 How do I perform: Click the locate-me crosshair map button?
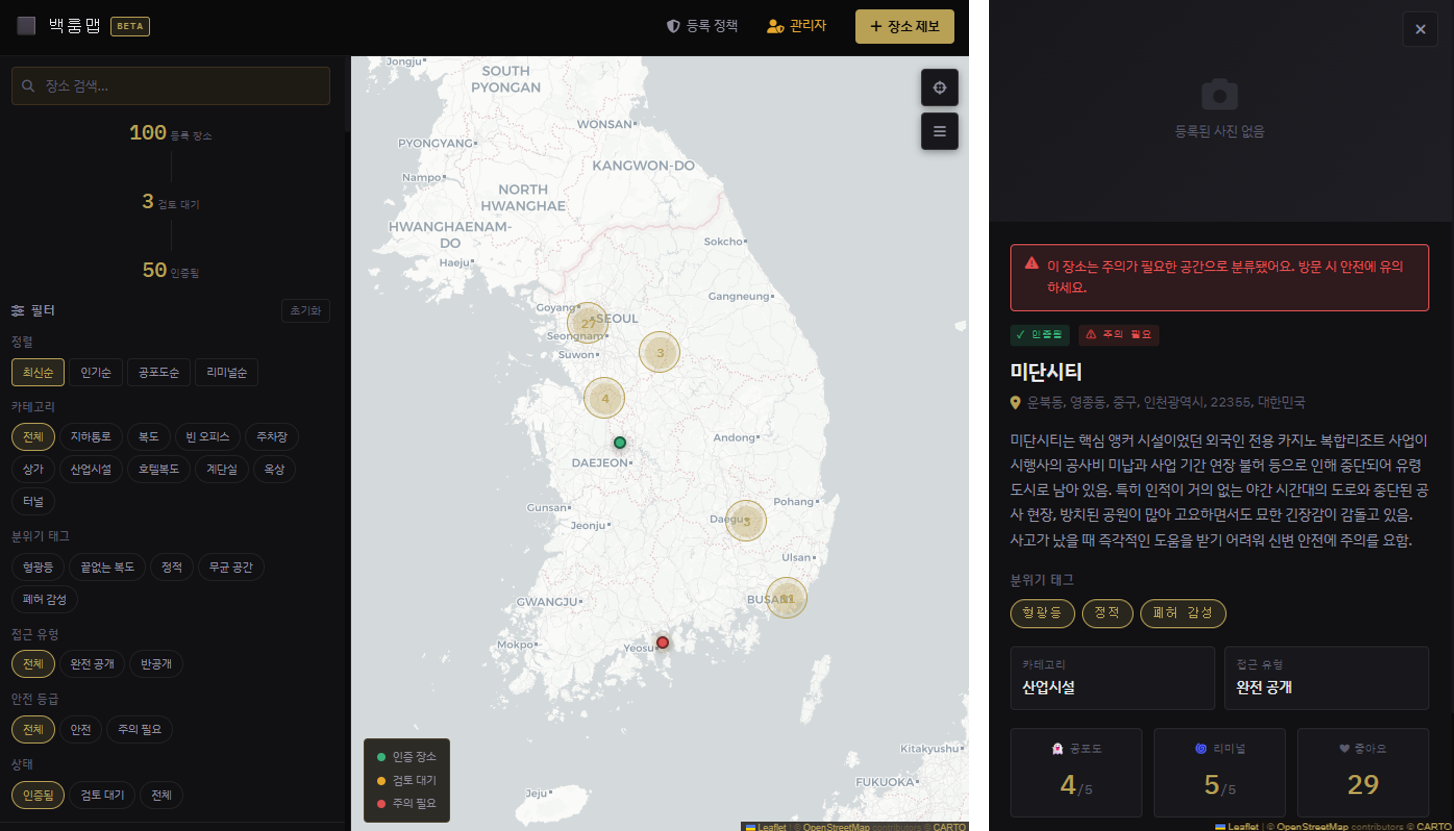[939, 88]
